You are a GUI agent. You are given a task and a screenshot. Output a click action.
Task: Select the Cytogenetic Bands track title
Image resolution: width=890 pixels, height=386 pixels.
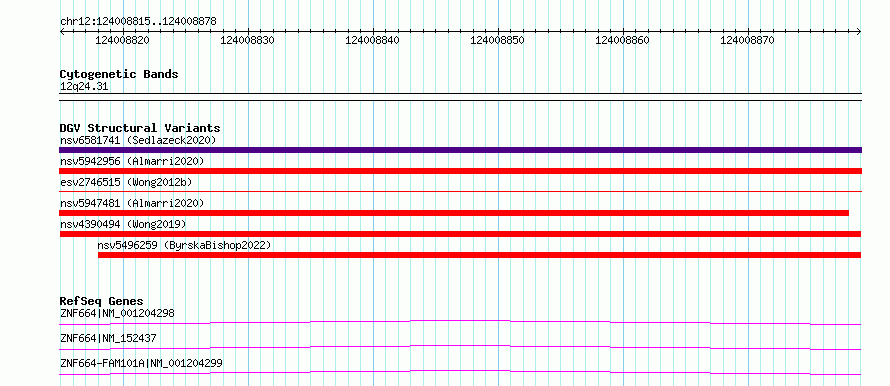[119, 74]
